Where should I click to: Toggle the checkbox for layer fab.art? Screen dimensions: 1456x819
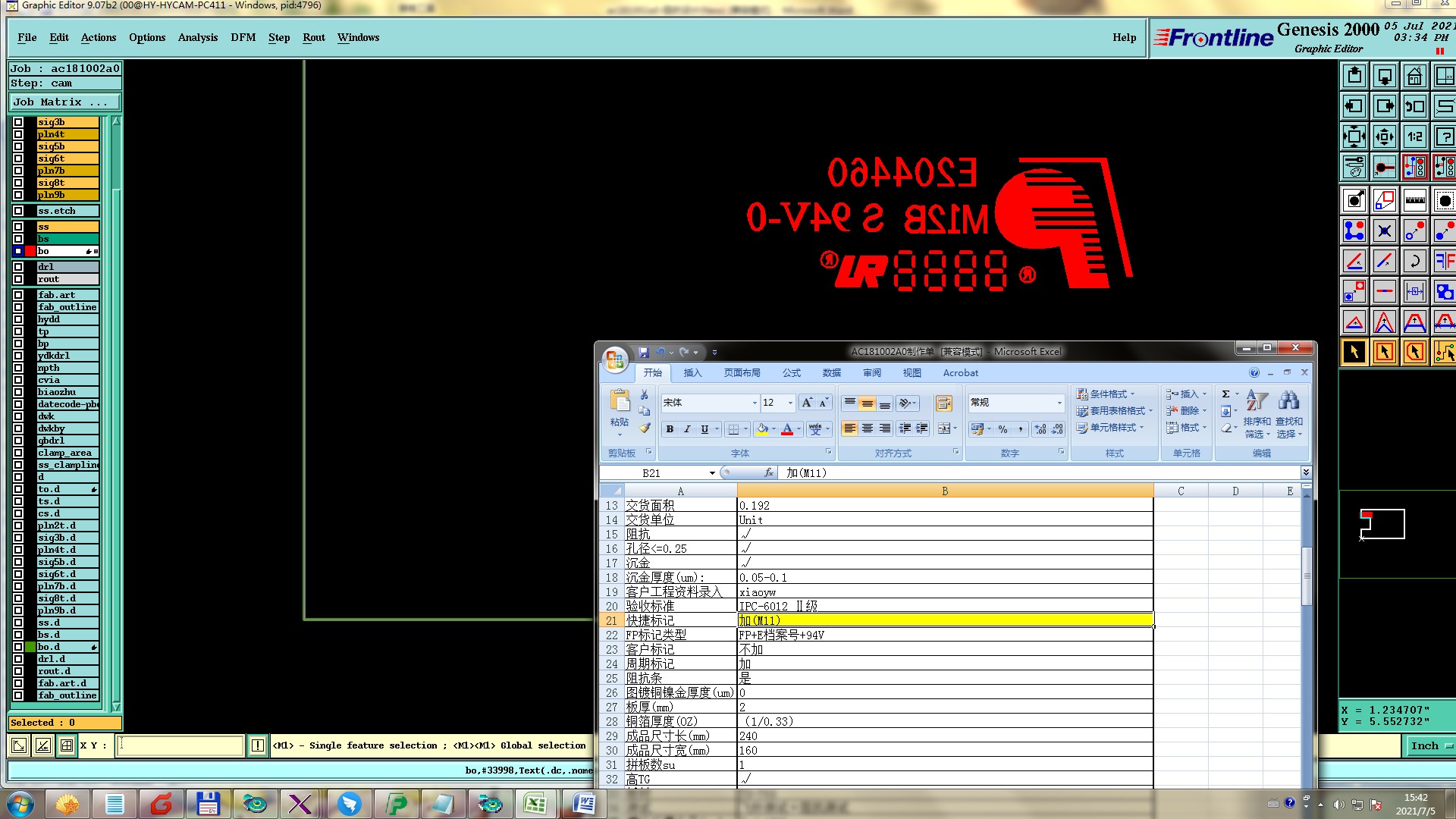click(x=18, y=295)
